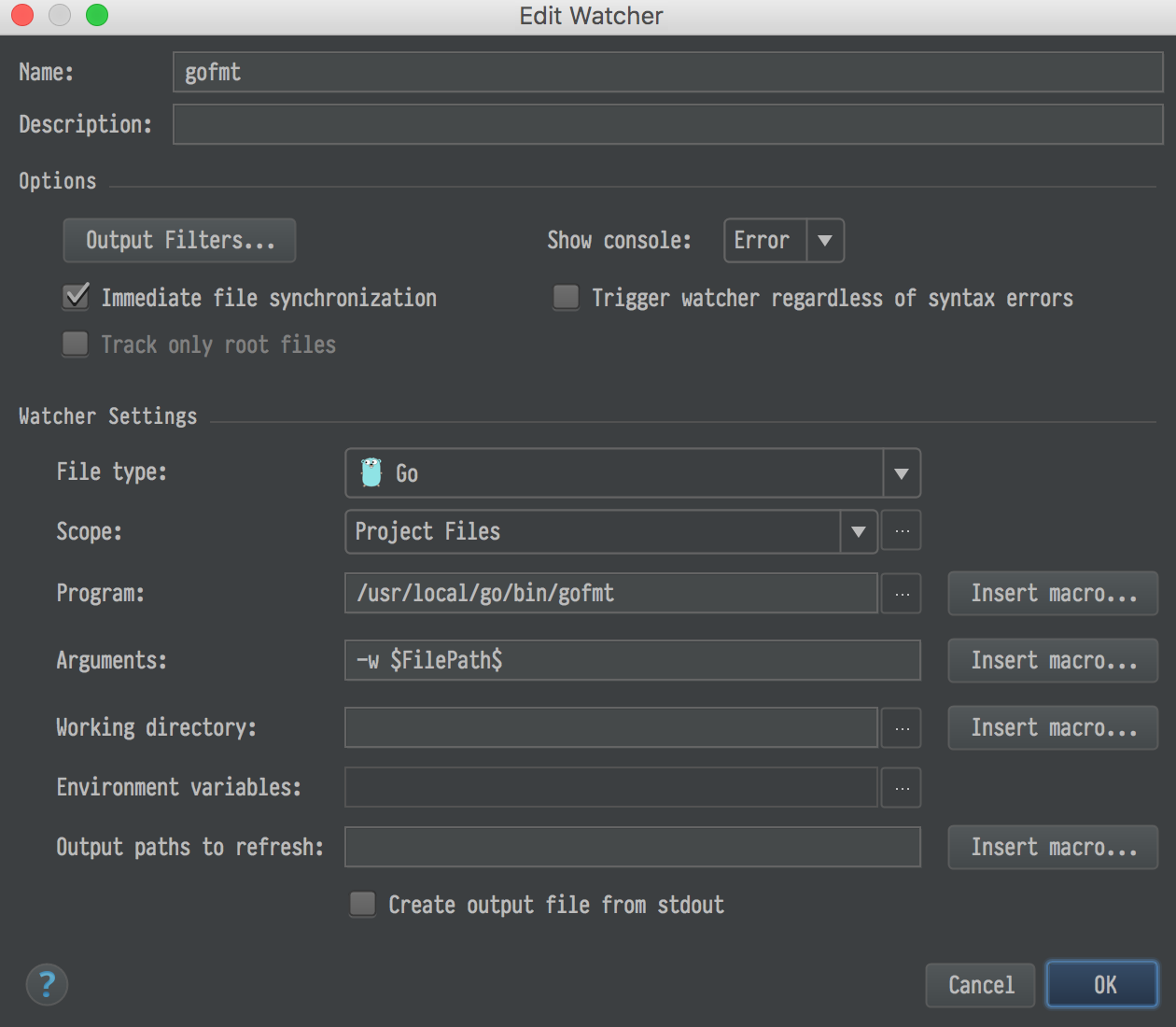Click the help question mark icon

[x=47, y=984]
